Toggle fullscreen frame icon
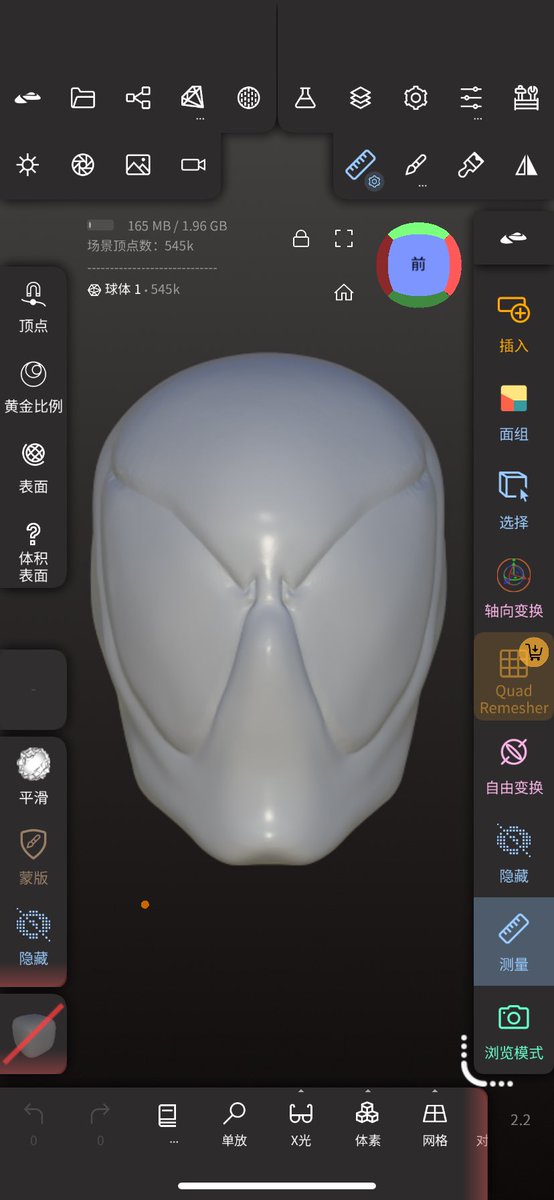Viewport: 554px width, 1200px height. tap(344, 238)
